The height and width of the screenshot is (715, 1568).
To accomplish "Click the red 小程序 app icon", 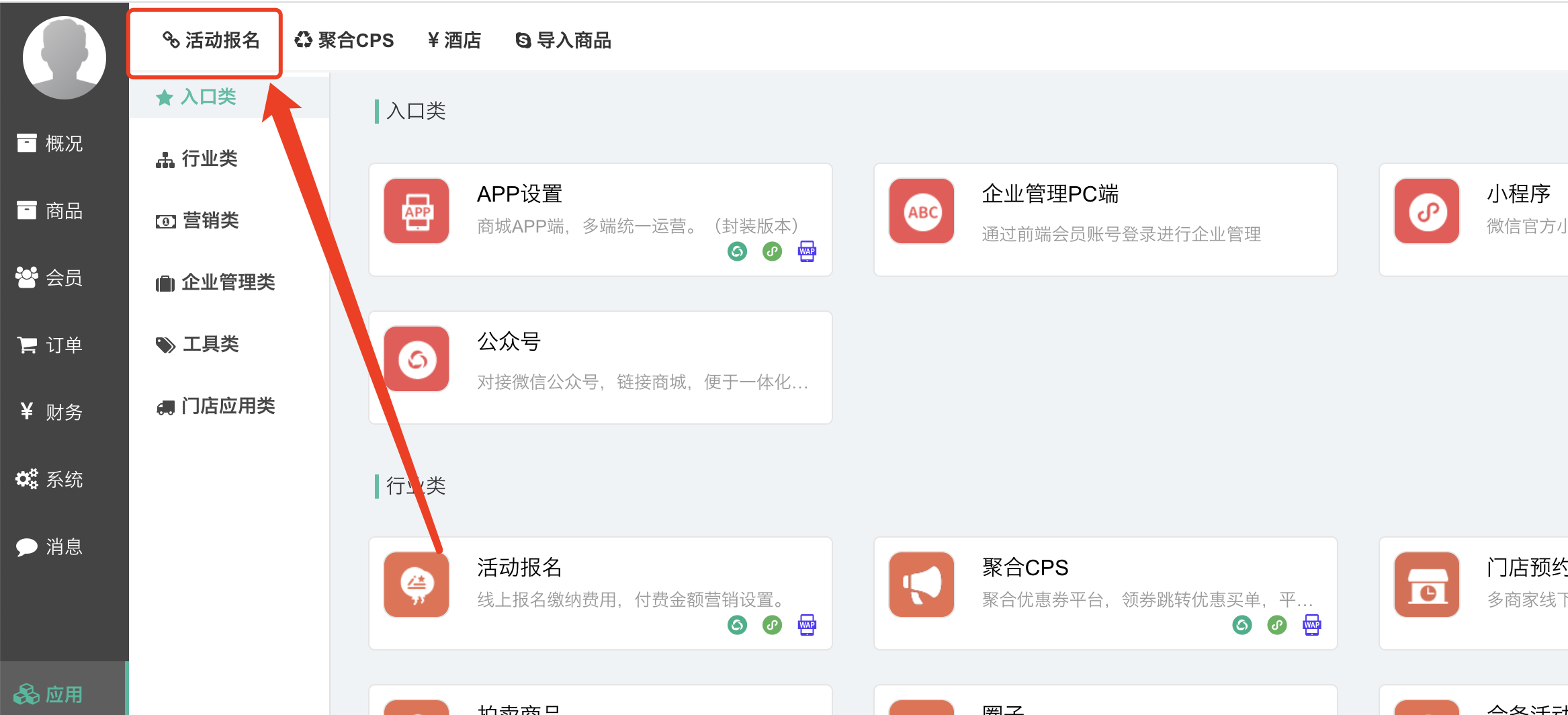I will [1427, 211].
